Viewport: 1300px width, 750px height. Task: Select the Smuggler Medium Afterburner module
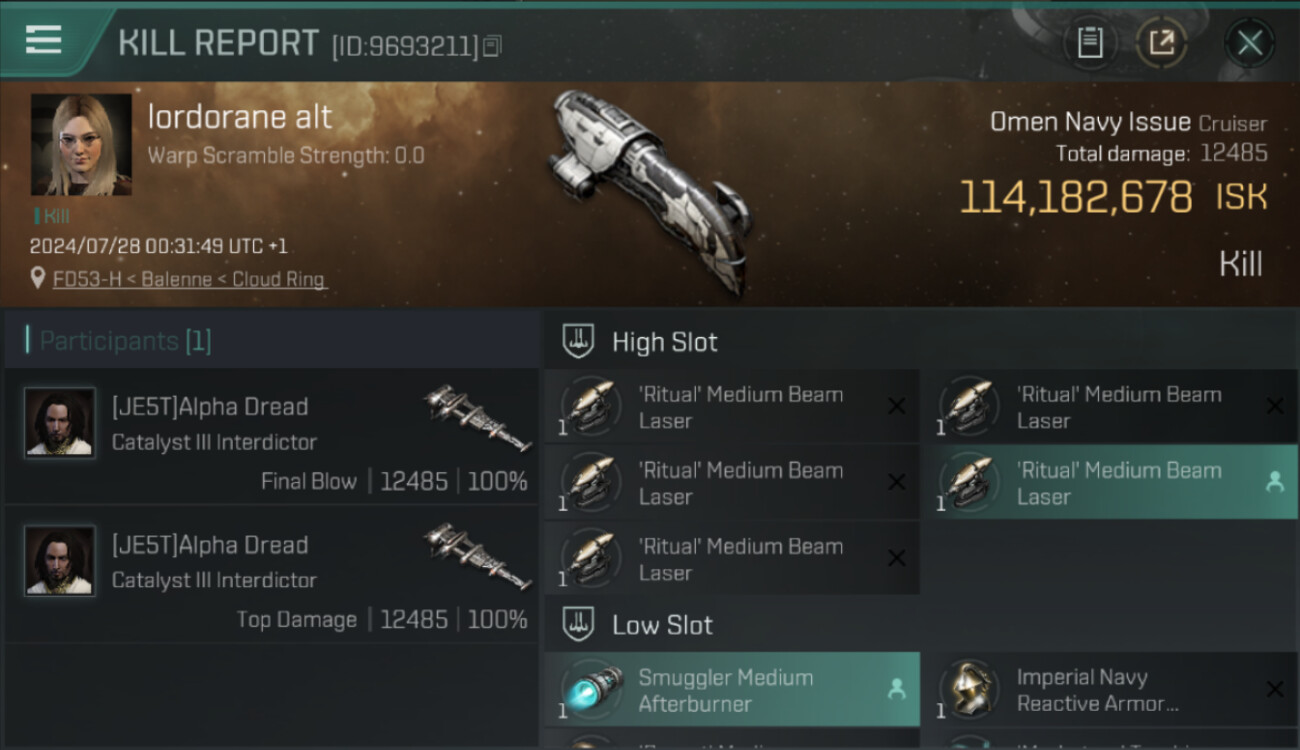[x=732, y=689]
